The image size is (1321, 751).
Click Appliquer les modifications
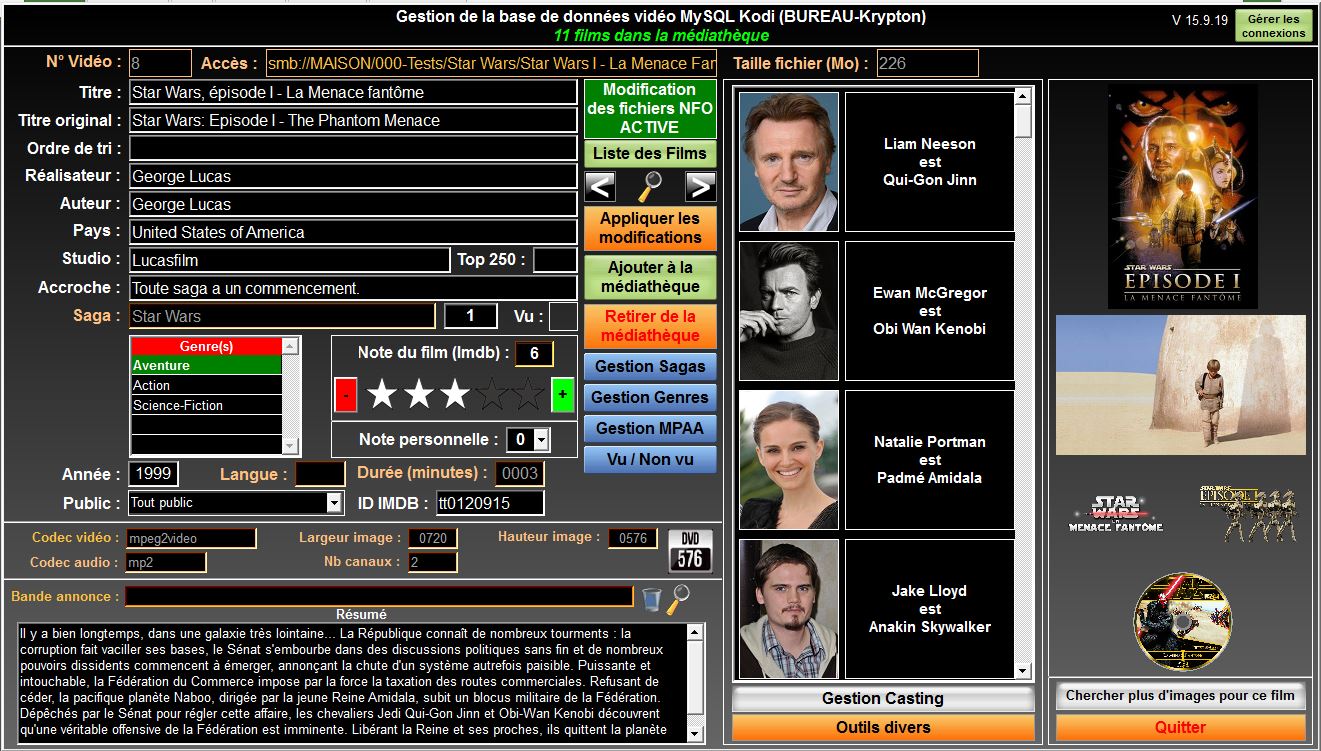(650, 228)
